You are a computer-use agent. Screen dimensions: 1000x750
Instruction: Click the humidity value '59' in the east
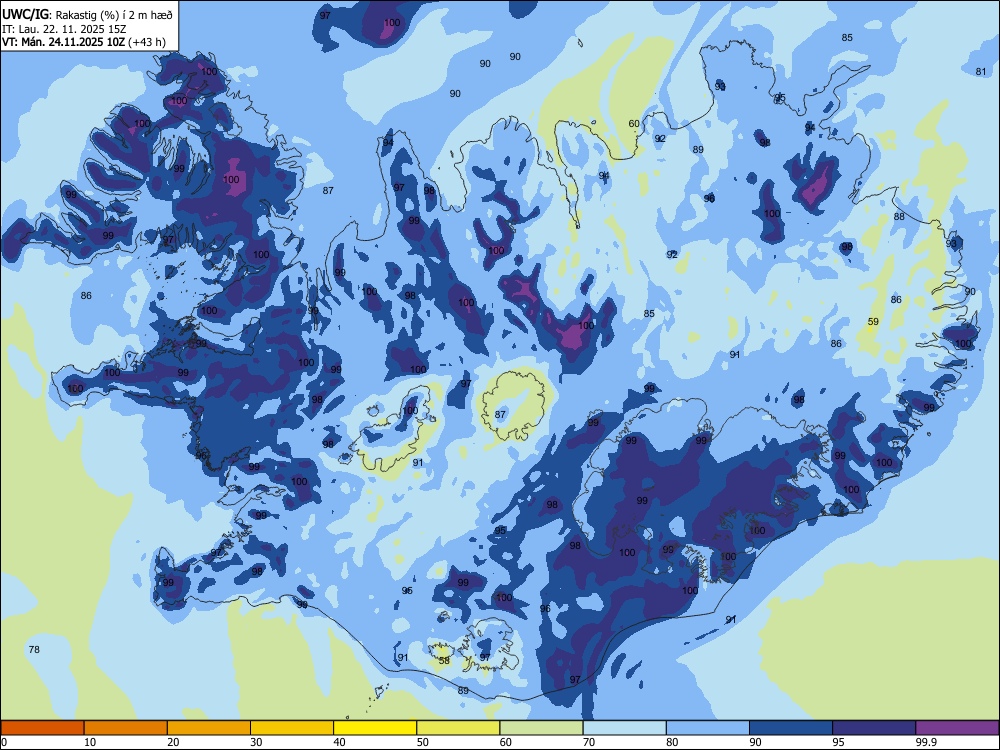[x=873, y=321]
